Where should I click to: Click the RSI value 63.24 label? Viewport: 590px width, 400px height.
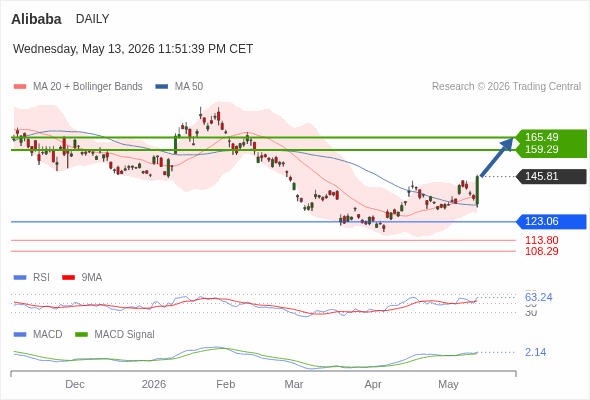pyautogui.click(x=538, y=297)
